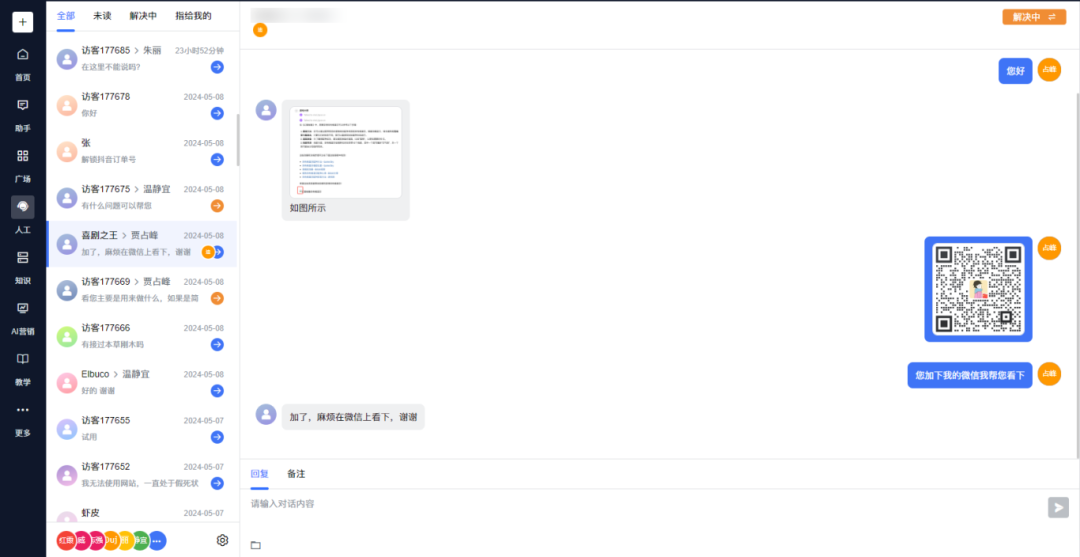Click the 您好 message bubble
1080x557 pixels.
pos(1015,70)
